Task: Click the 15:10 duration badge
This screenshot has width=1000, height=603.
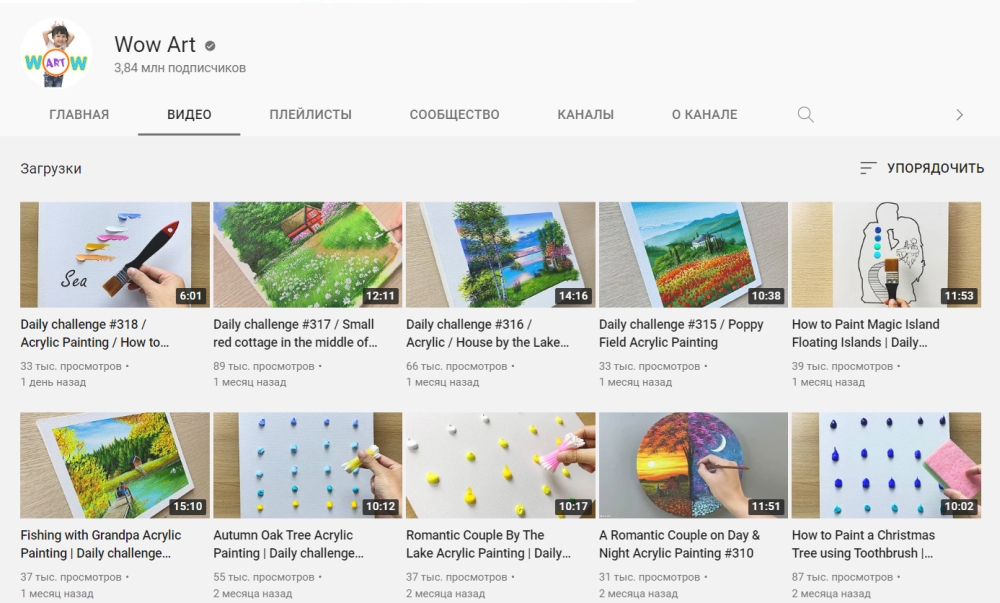Action: [x=188, y=506]
